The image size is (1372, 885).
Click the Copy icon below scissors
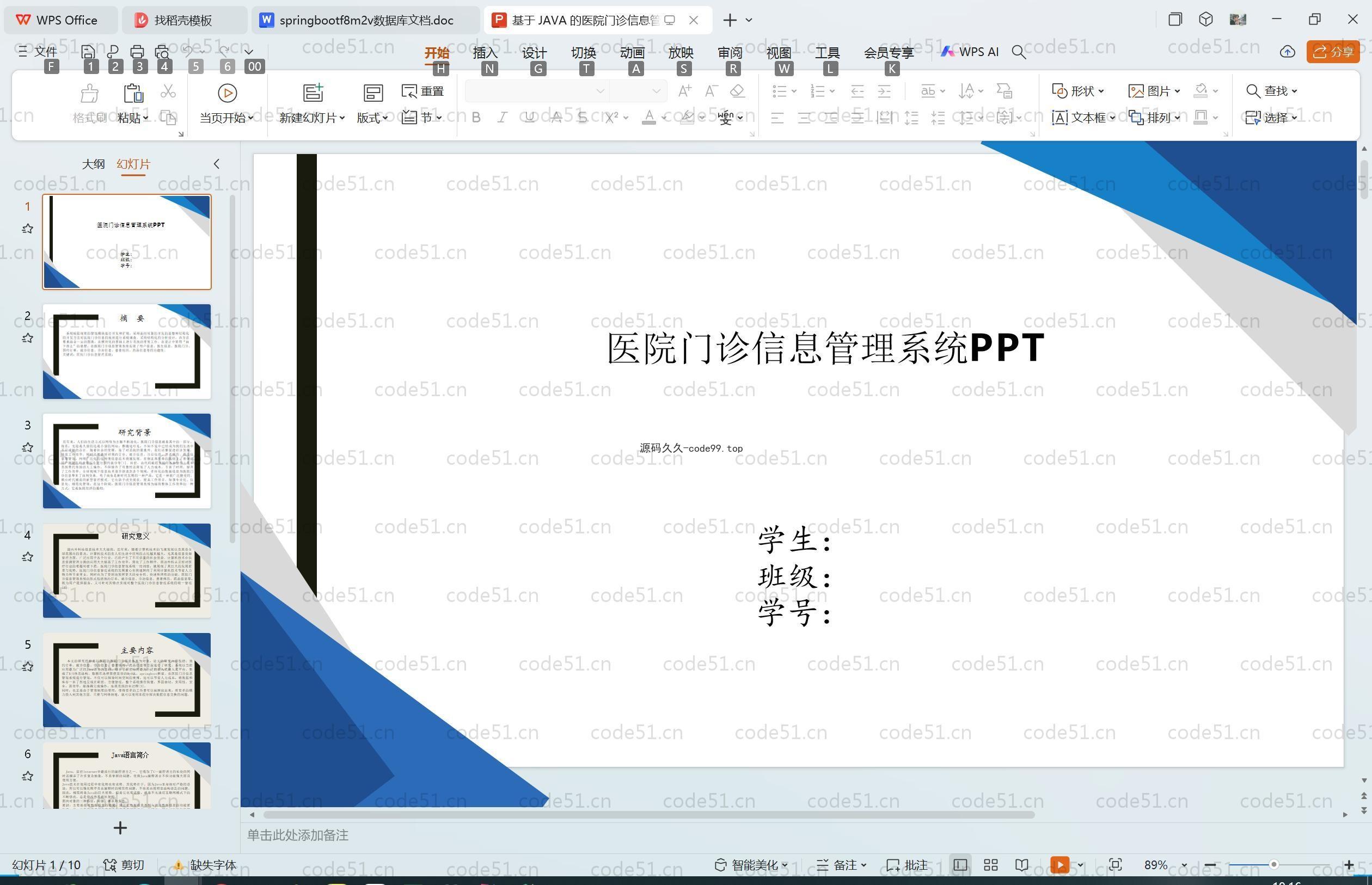pos(168,117)
